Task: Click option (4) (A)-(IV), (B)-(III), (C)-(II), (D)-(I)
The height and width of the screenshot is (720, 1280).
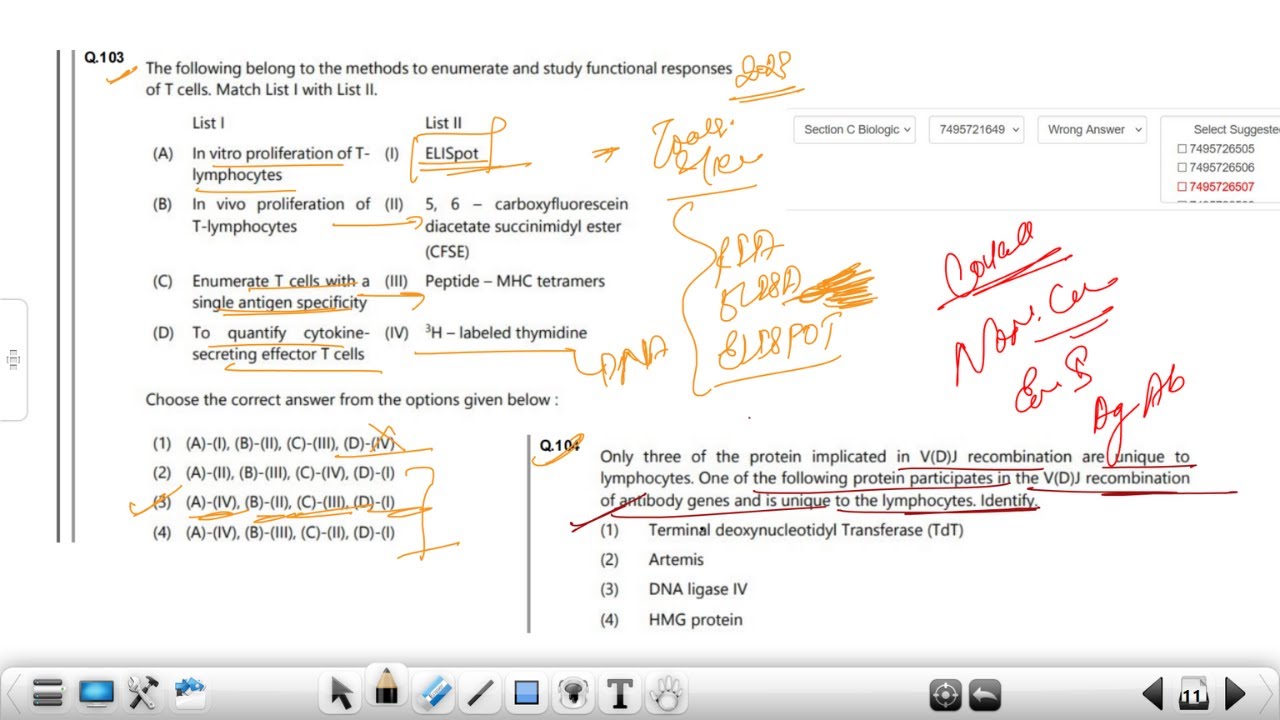Action: (273, 532)
